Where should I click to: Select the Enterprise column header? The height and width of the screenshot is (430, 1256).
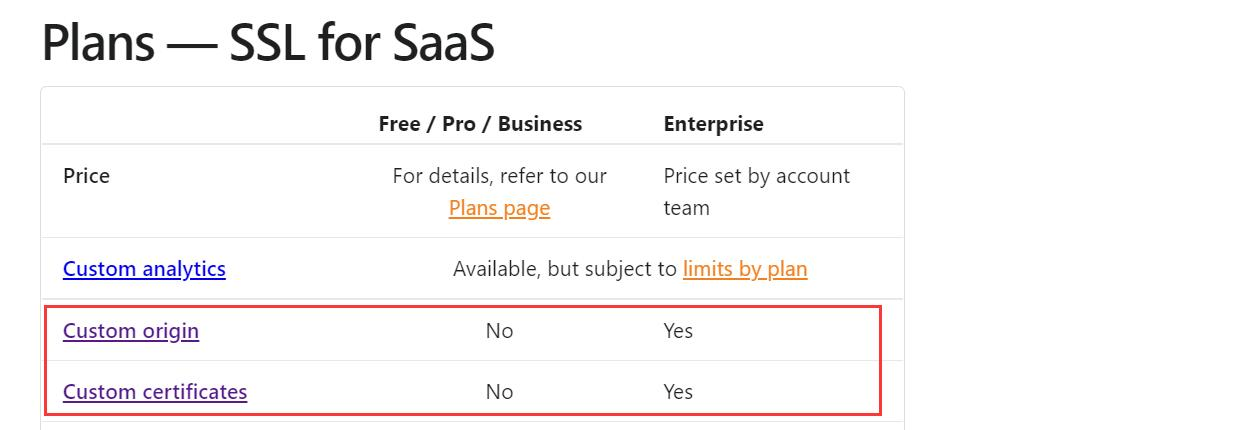point(713,124)
